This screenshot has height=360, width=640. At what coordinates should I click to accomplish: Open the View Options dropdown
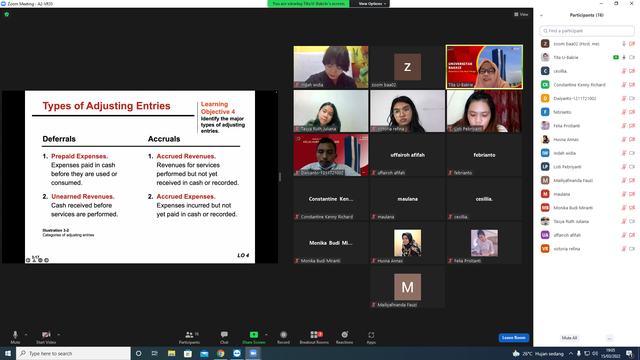(x=372, y=4)
